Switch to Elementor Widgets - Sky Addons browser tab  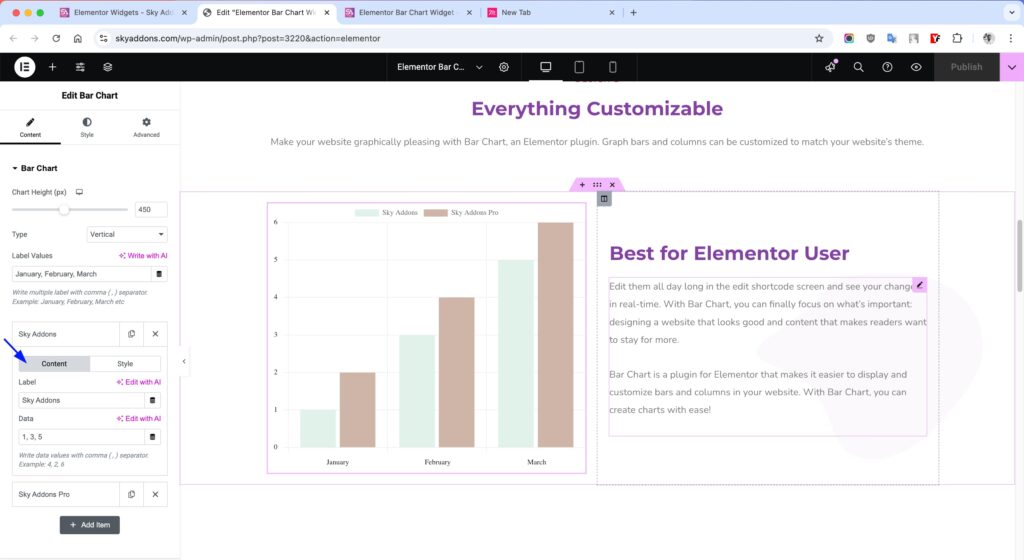click(123, 12)
